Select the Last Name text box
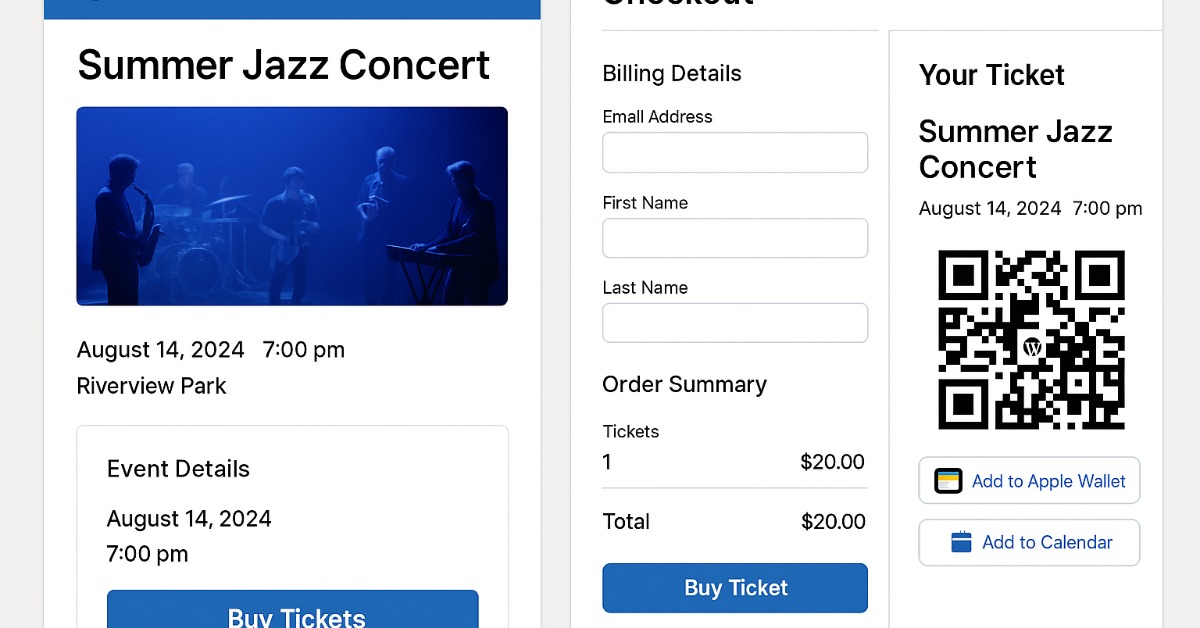This screenshot has width=1200, height=628. click(x=735, y=323)
